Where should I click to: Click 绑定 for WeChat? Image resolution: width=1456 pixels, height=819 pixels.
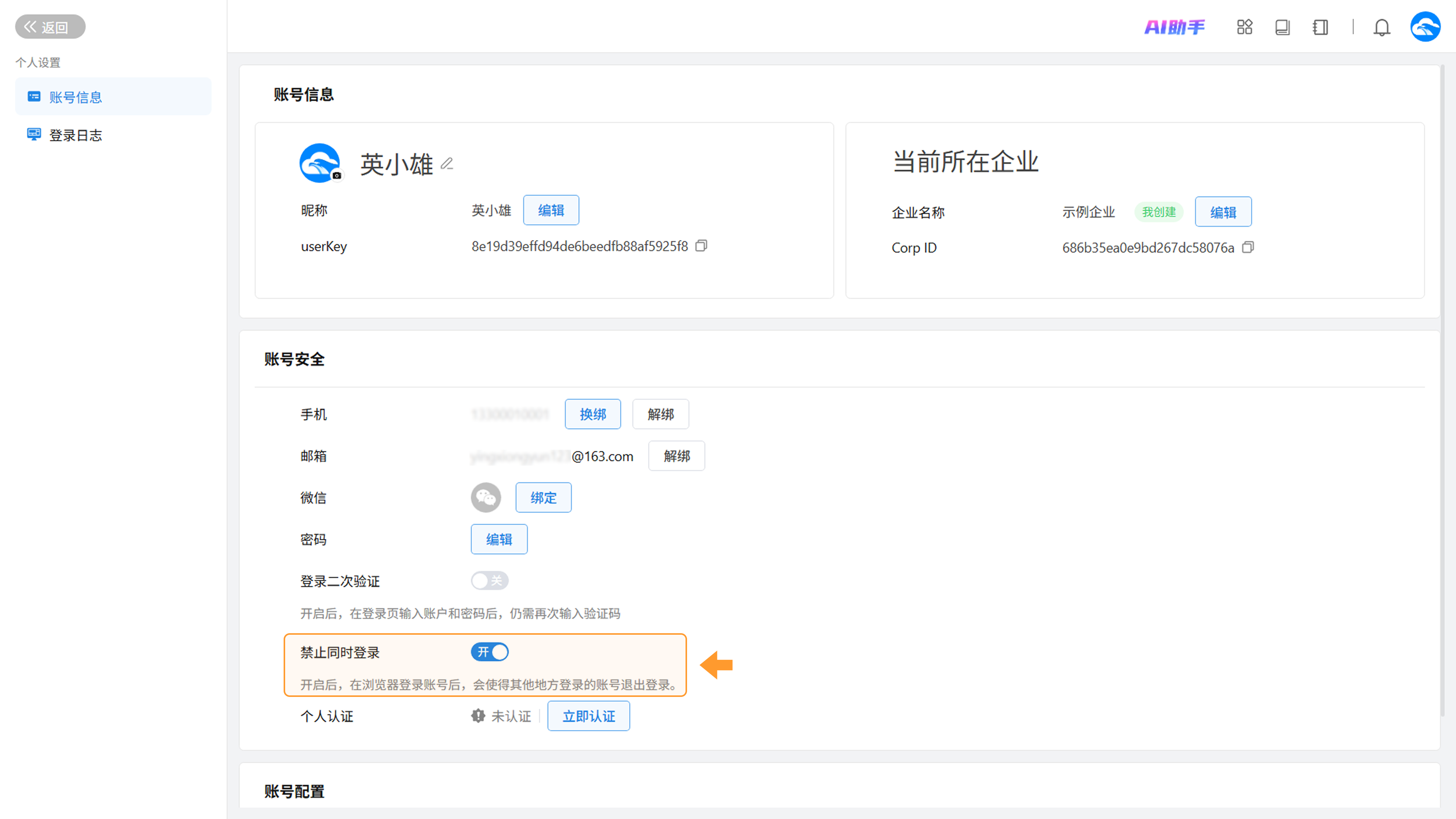(543, 497)
